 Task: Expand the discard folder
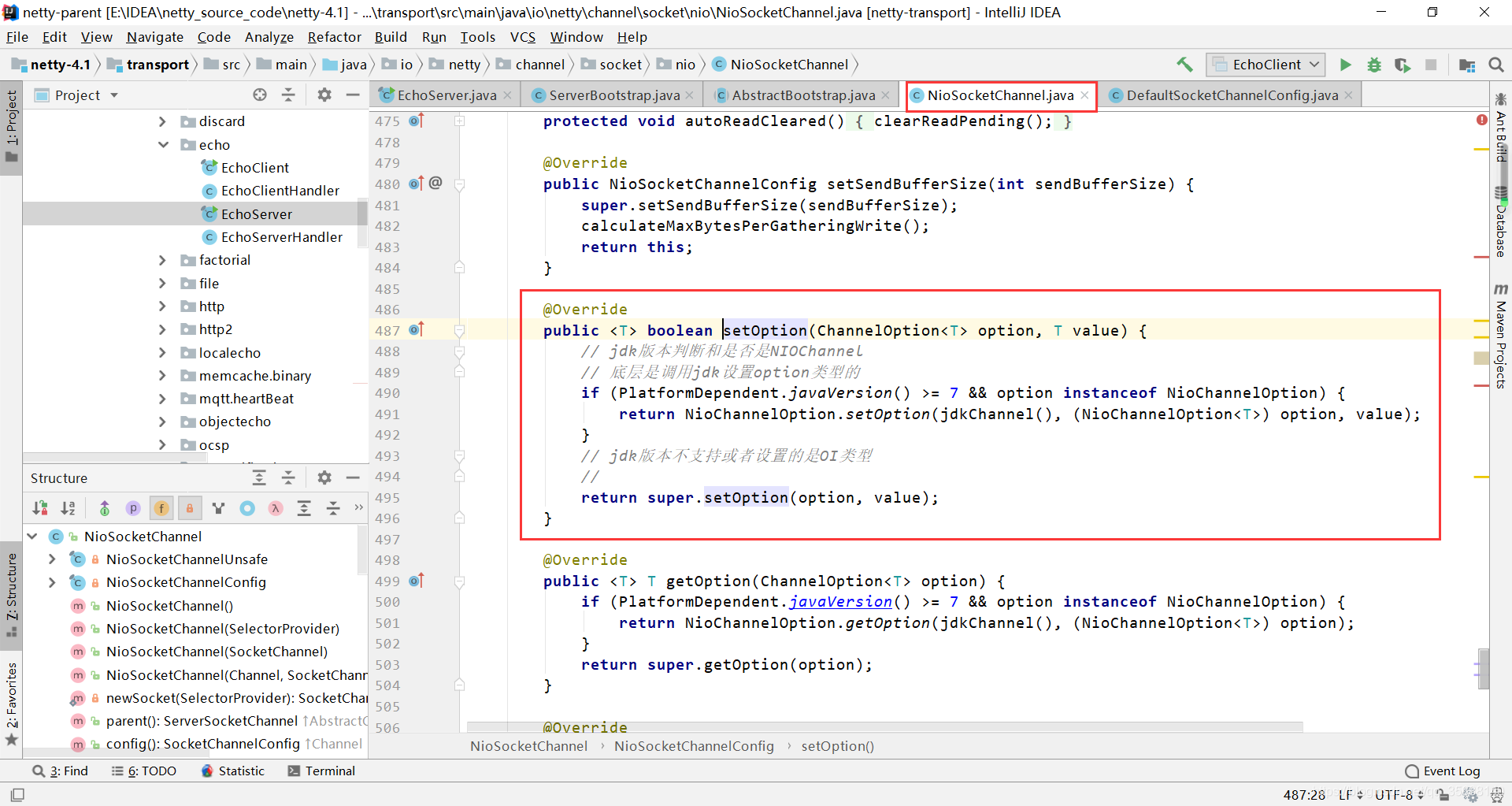pos(162,121)
